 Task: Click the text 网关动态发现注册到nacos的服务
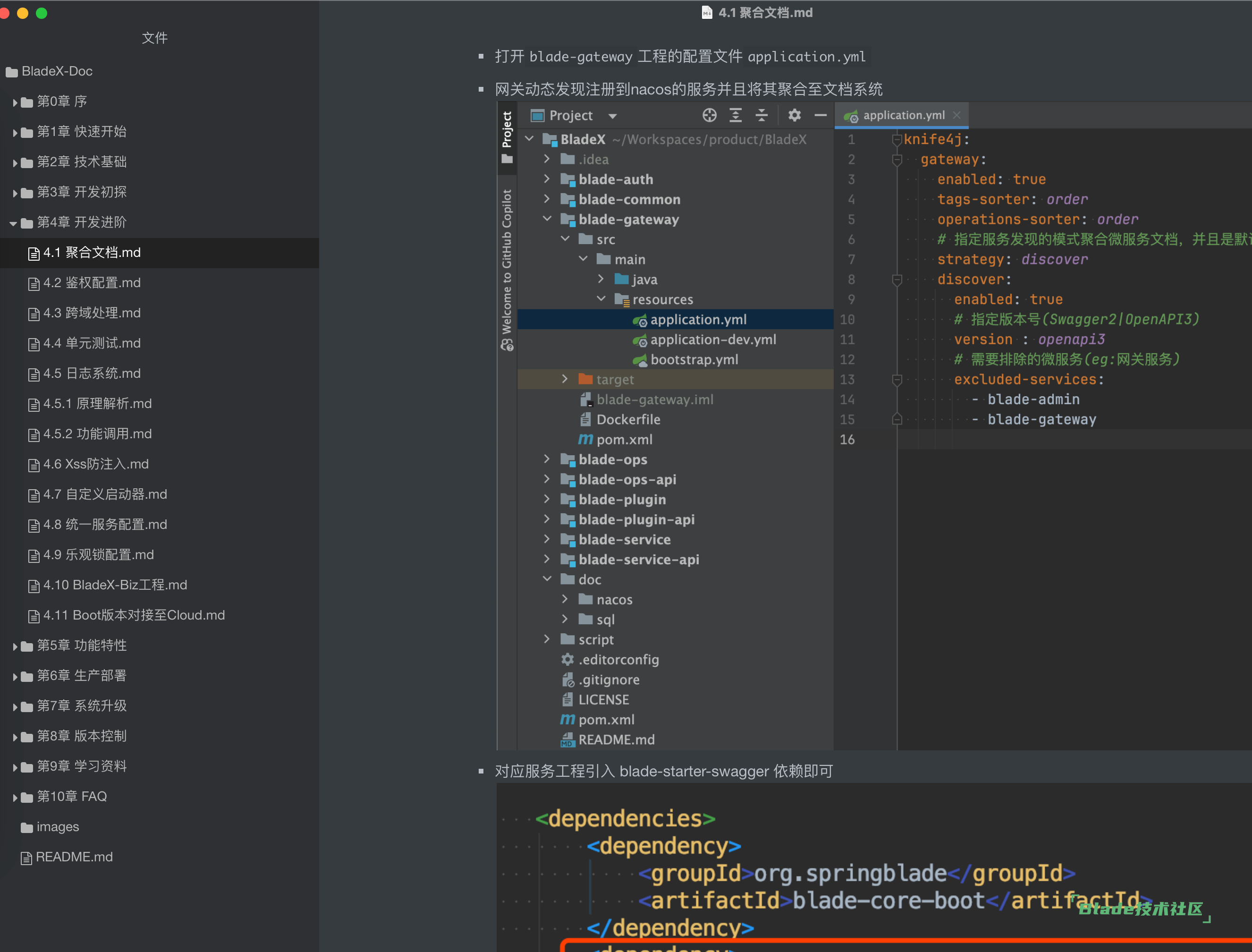(x=598, y=89)
